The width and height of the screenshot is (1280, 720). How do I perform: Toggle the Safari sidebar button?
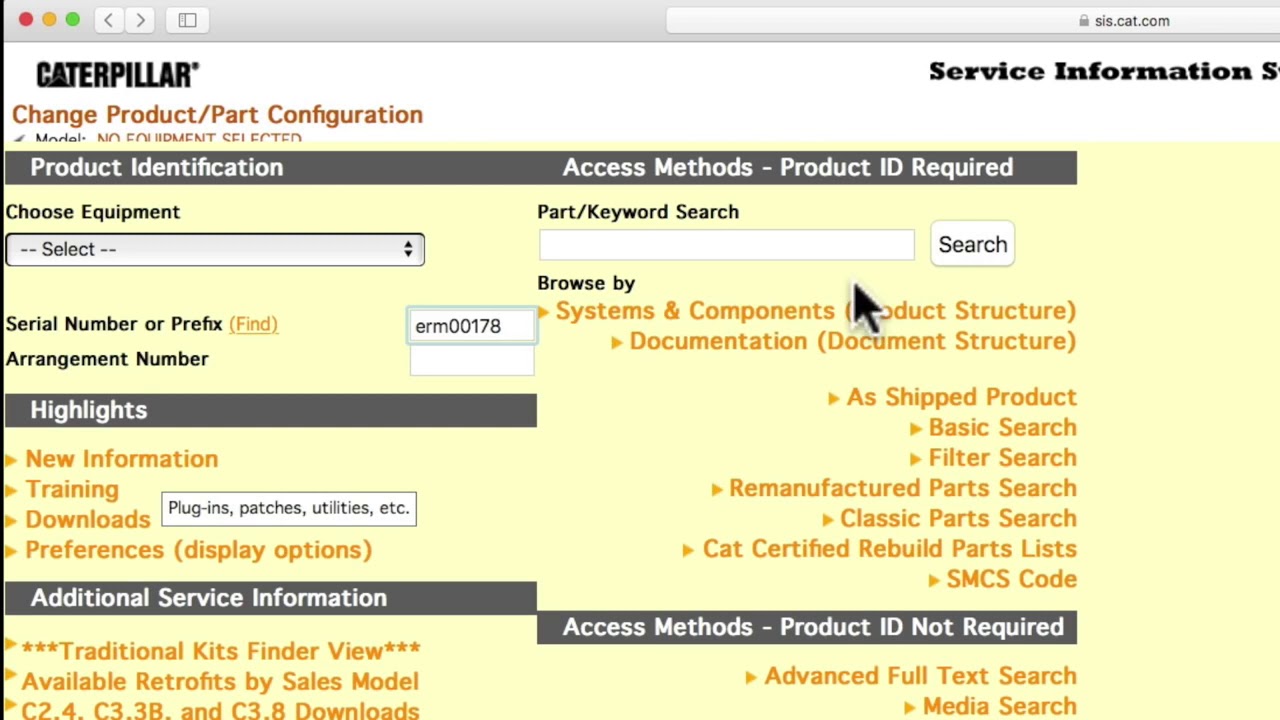point(187,20)
